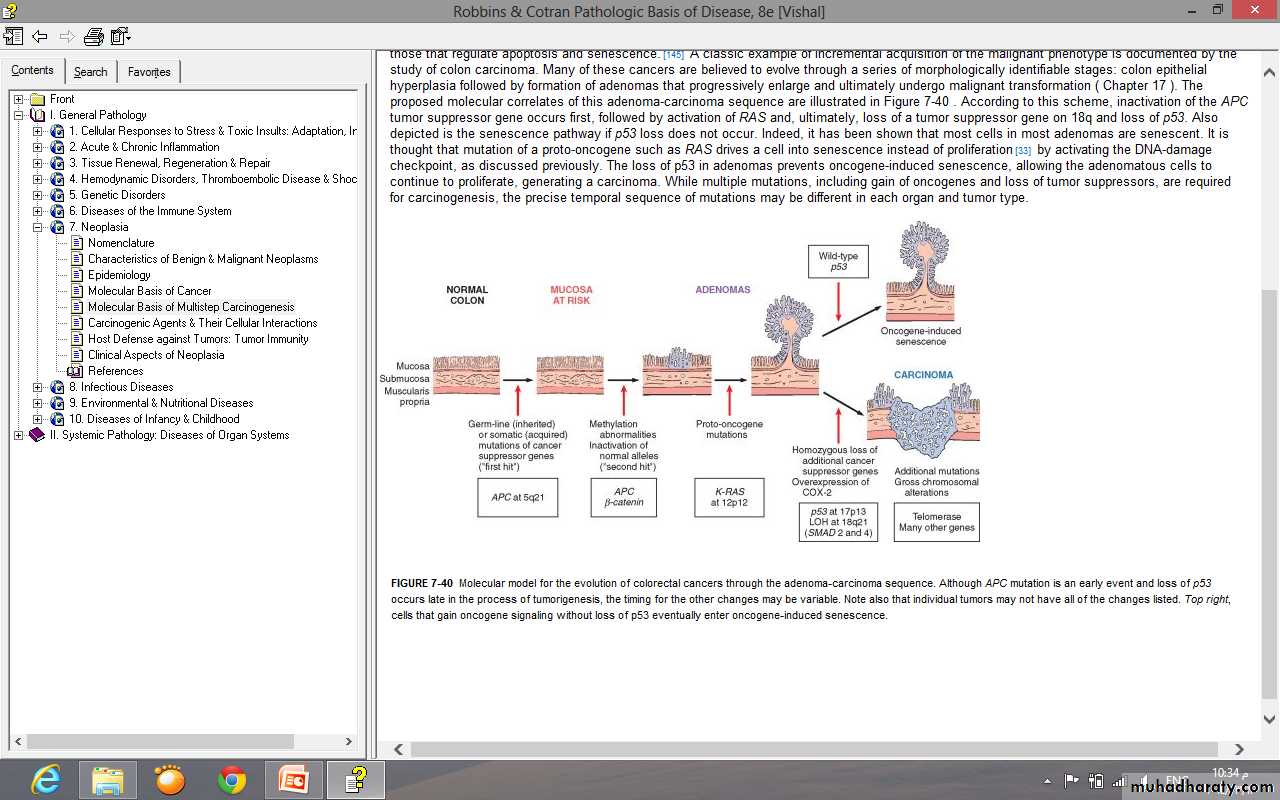Collapse the 7. Neoplasia tree node

point(38,227)
